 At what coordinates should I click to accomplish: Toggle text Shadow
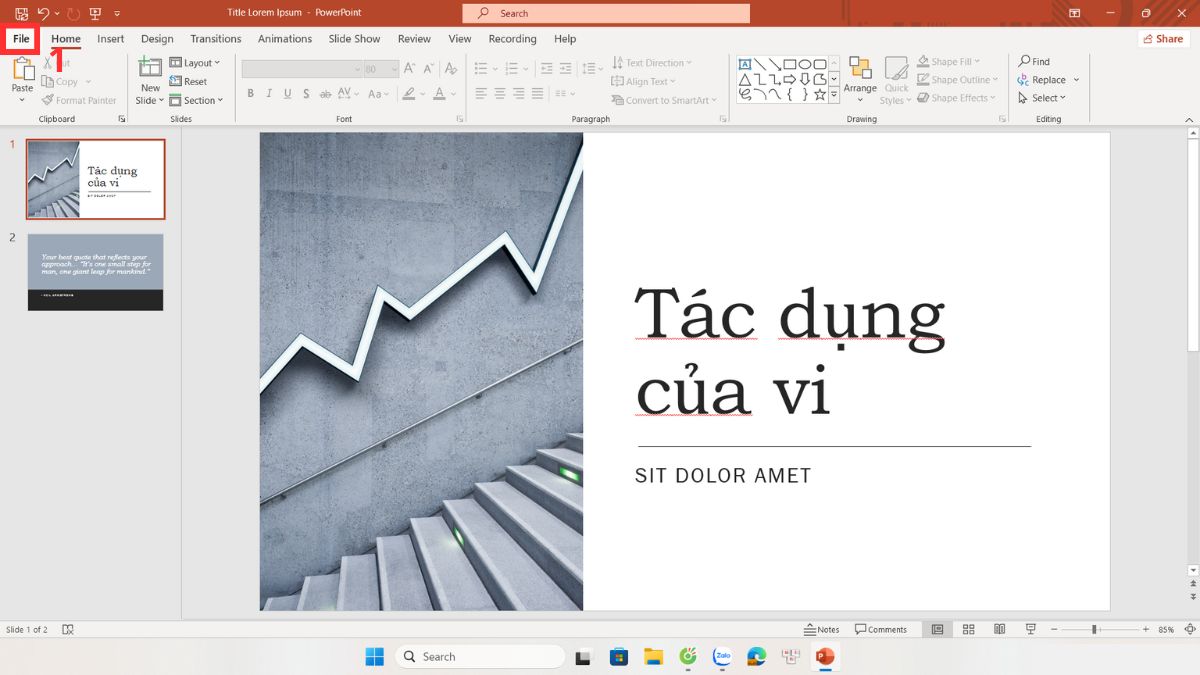(x=305, y=94)
